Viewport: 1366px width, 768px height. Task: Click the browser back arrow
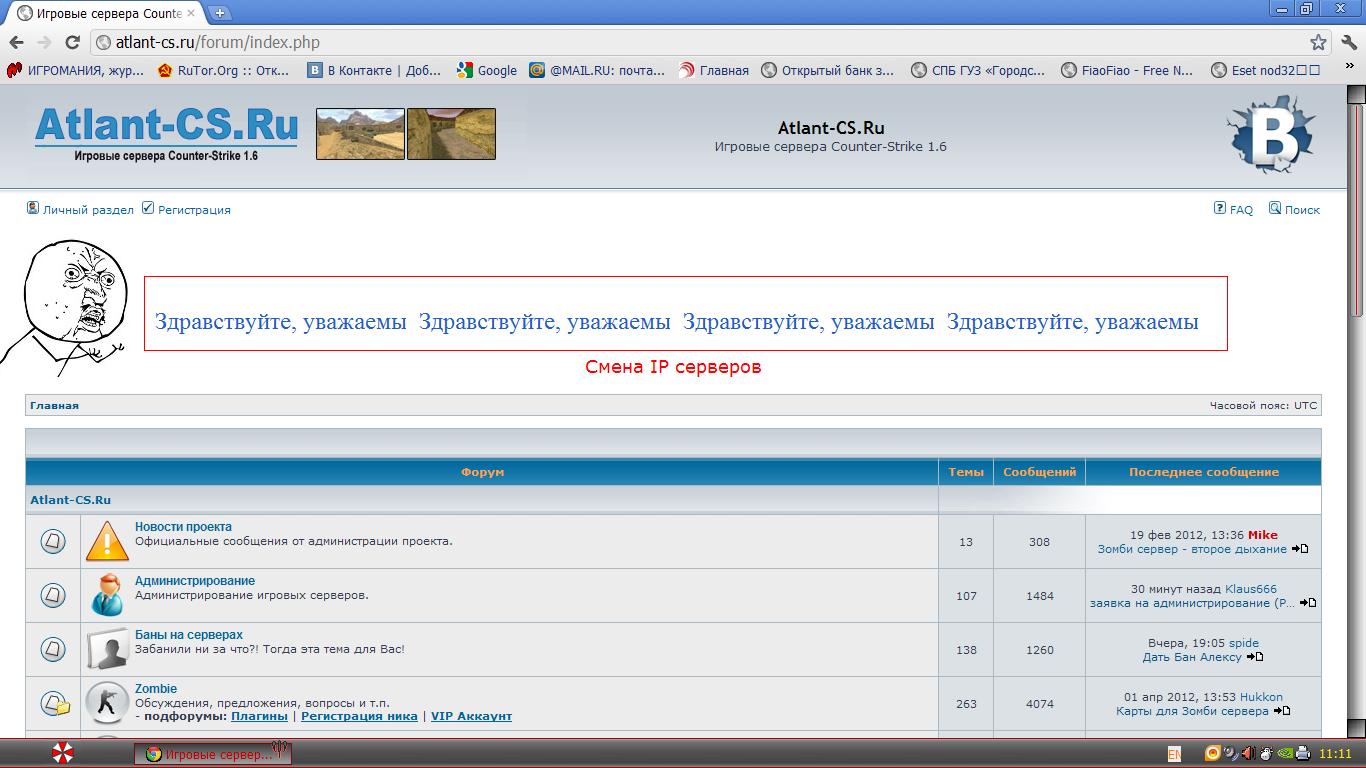coord(16,42)
